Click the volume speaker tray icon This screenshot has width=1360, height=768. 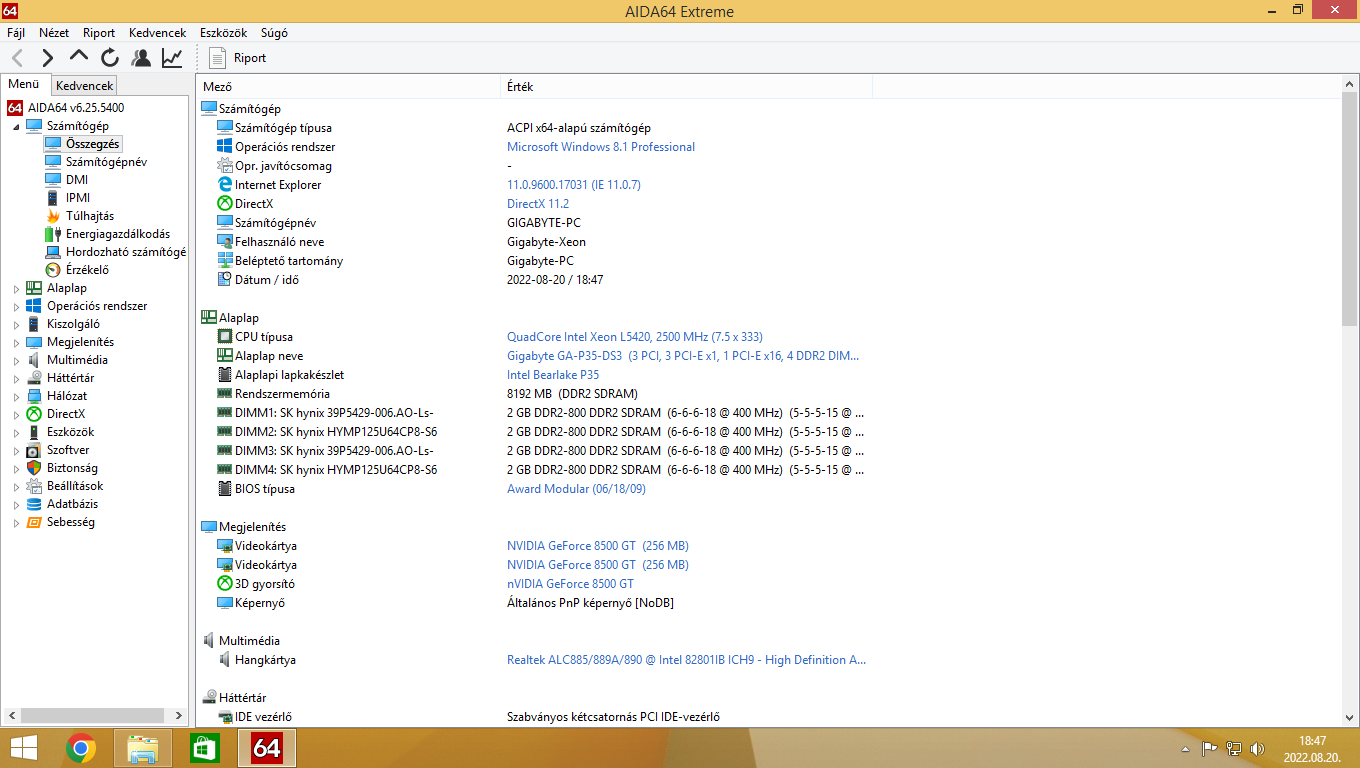tap(1257, 749)
